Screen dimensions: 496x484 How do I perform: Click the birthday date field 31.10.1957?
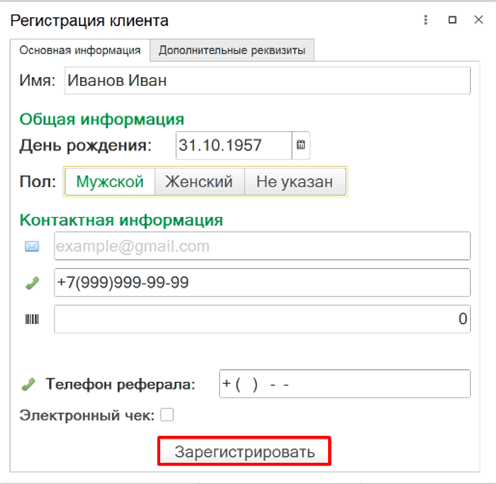coord(234,145)
